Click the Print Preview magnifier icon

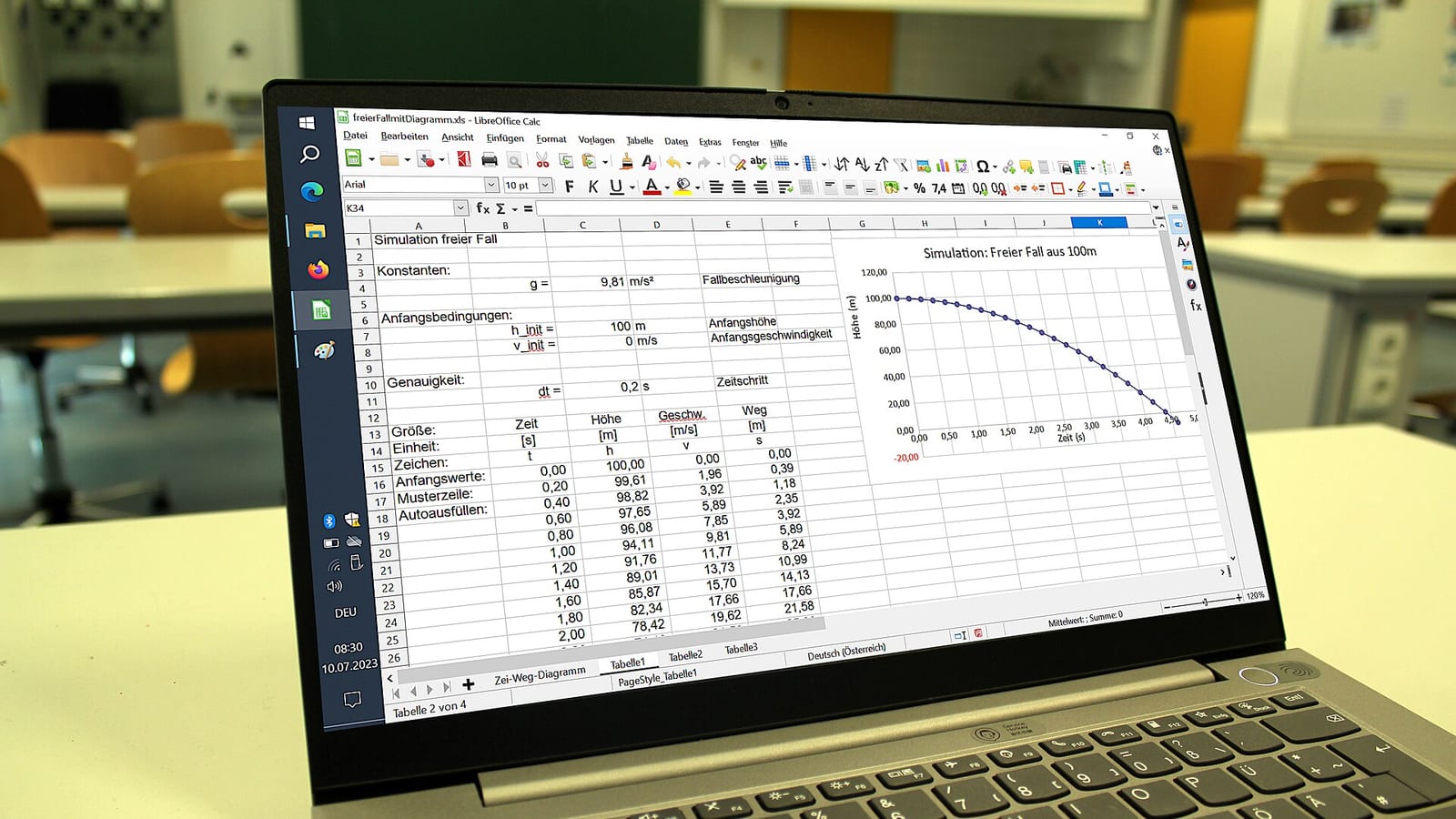pyautogui.click(x=514, y=161)
